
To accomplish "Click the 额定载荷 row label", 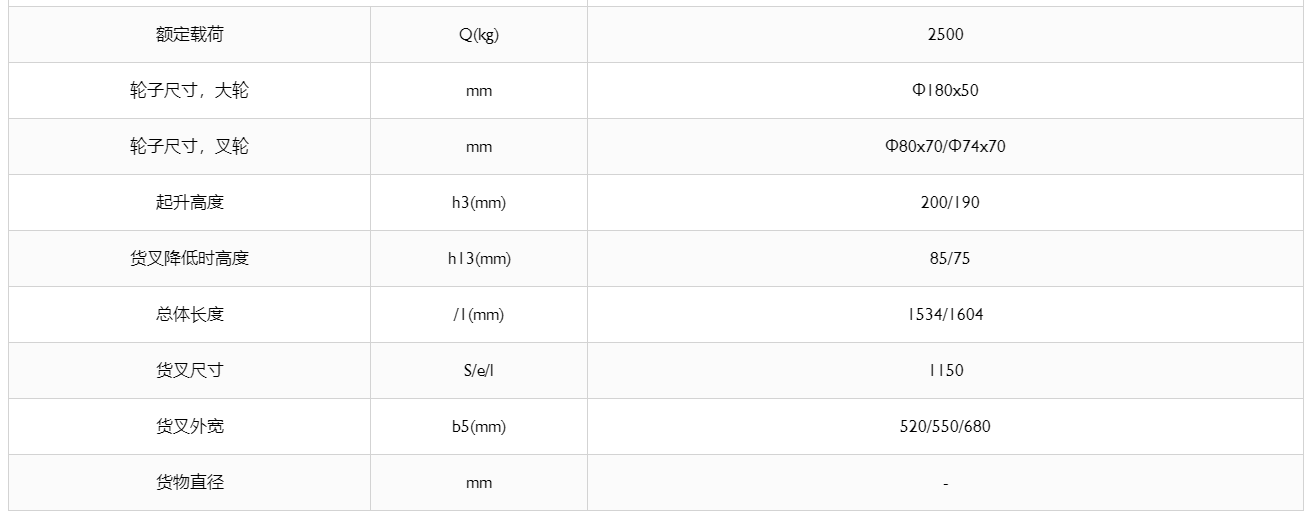I will click(x=189, y=35).
